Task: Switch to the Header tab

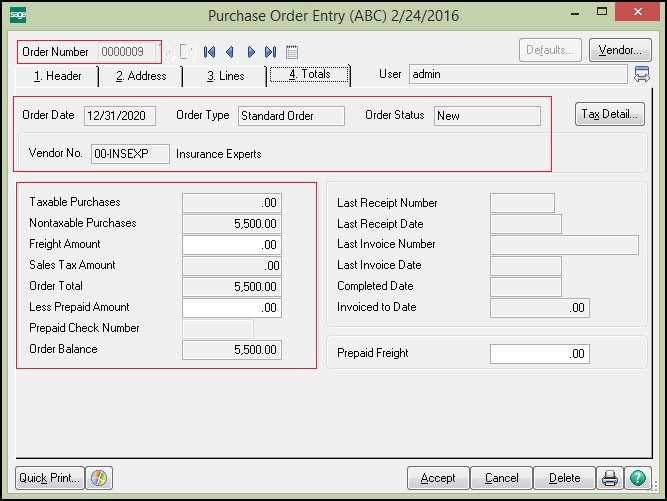Action: (x=56, y=75)
